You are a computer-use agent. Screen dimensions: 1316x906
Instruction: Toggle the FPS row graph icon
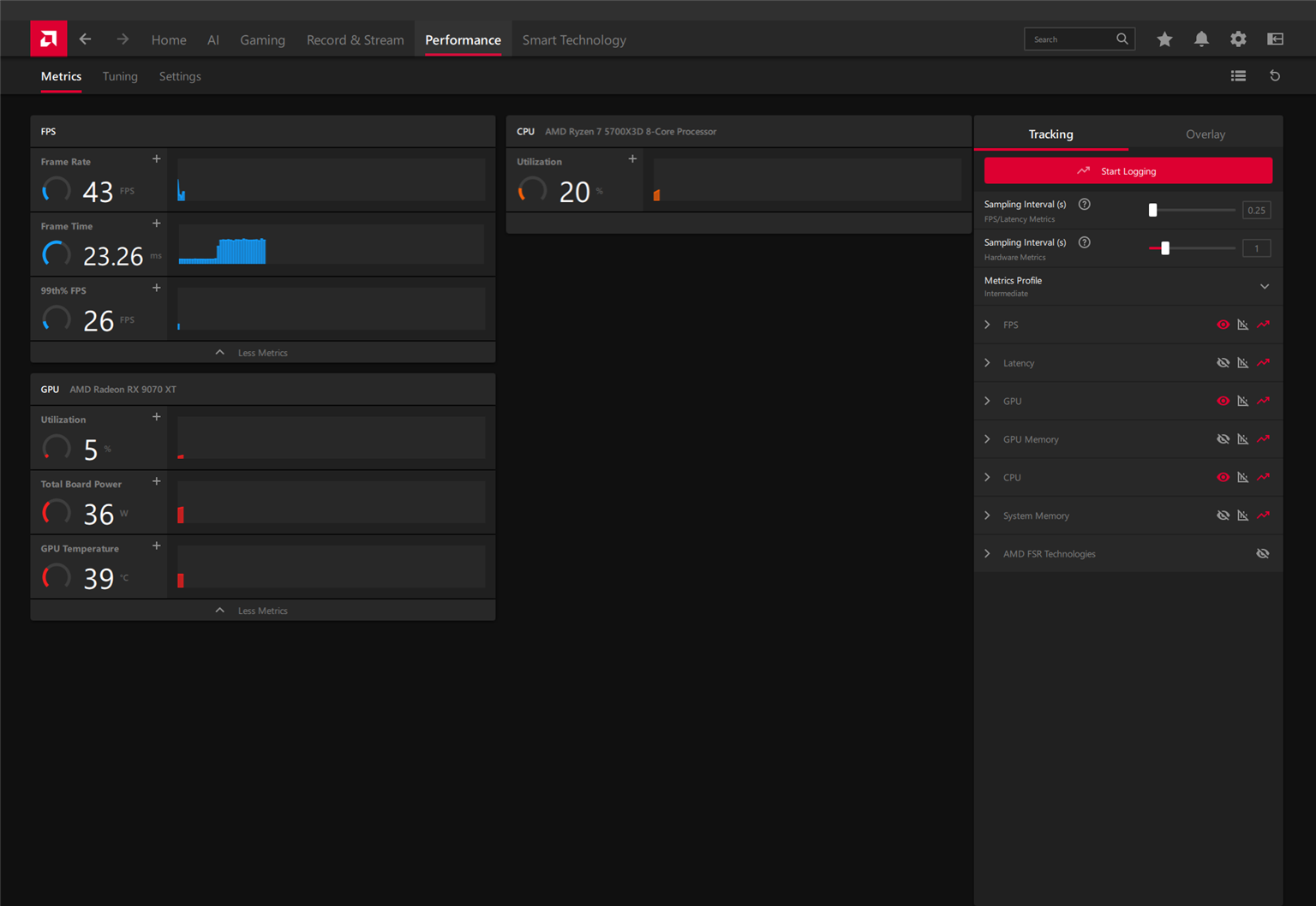(x=1243, y=325)
